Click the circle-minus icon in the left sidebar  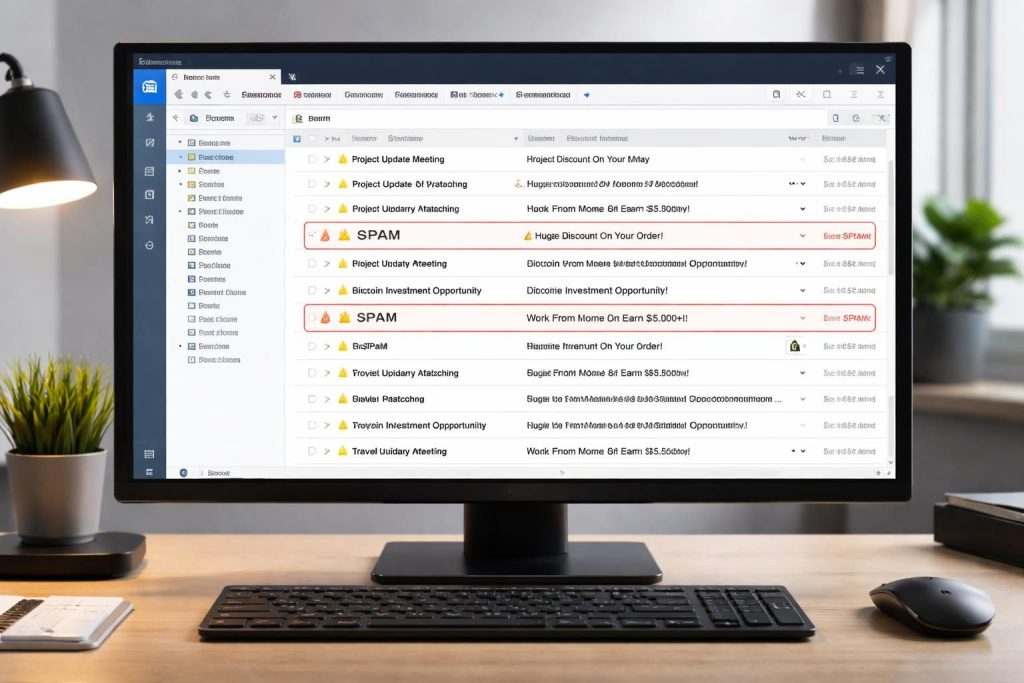point(150,246)
